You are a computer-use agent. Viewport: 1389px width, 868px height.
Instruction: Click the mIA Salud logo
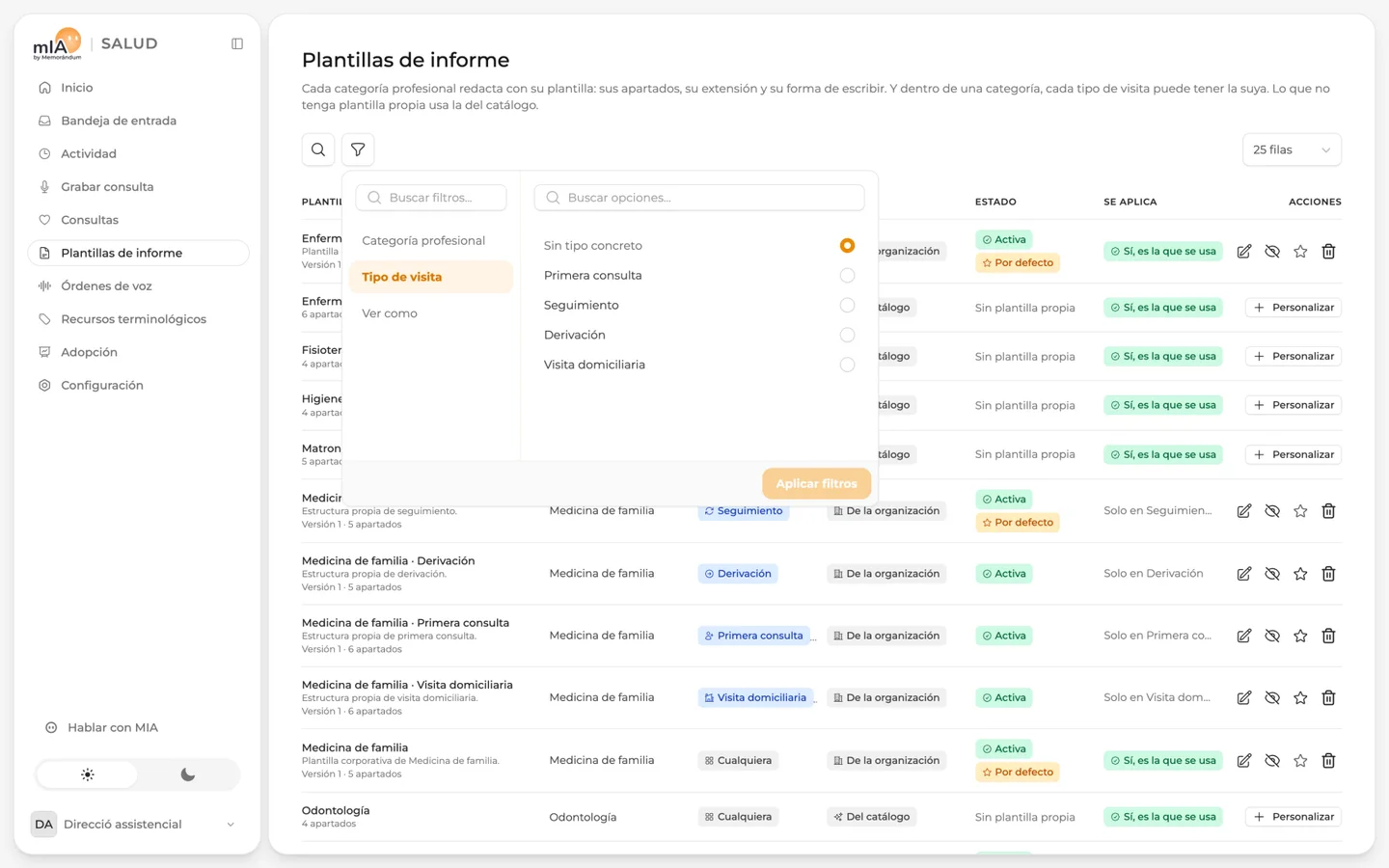95,43
